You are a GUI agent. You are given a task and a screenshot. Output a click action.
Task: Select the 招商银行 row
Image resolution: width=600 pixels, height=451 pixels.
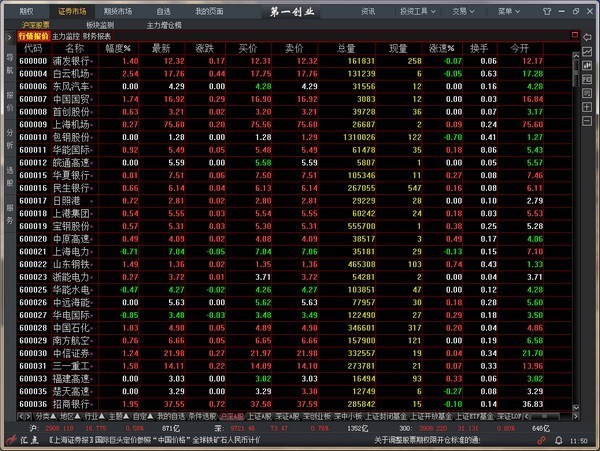click(x=294, y=404)
